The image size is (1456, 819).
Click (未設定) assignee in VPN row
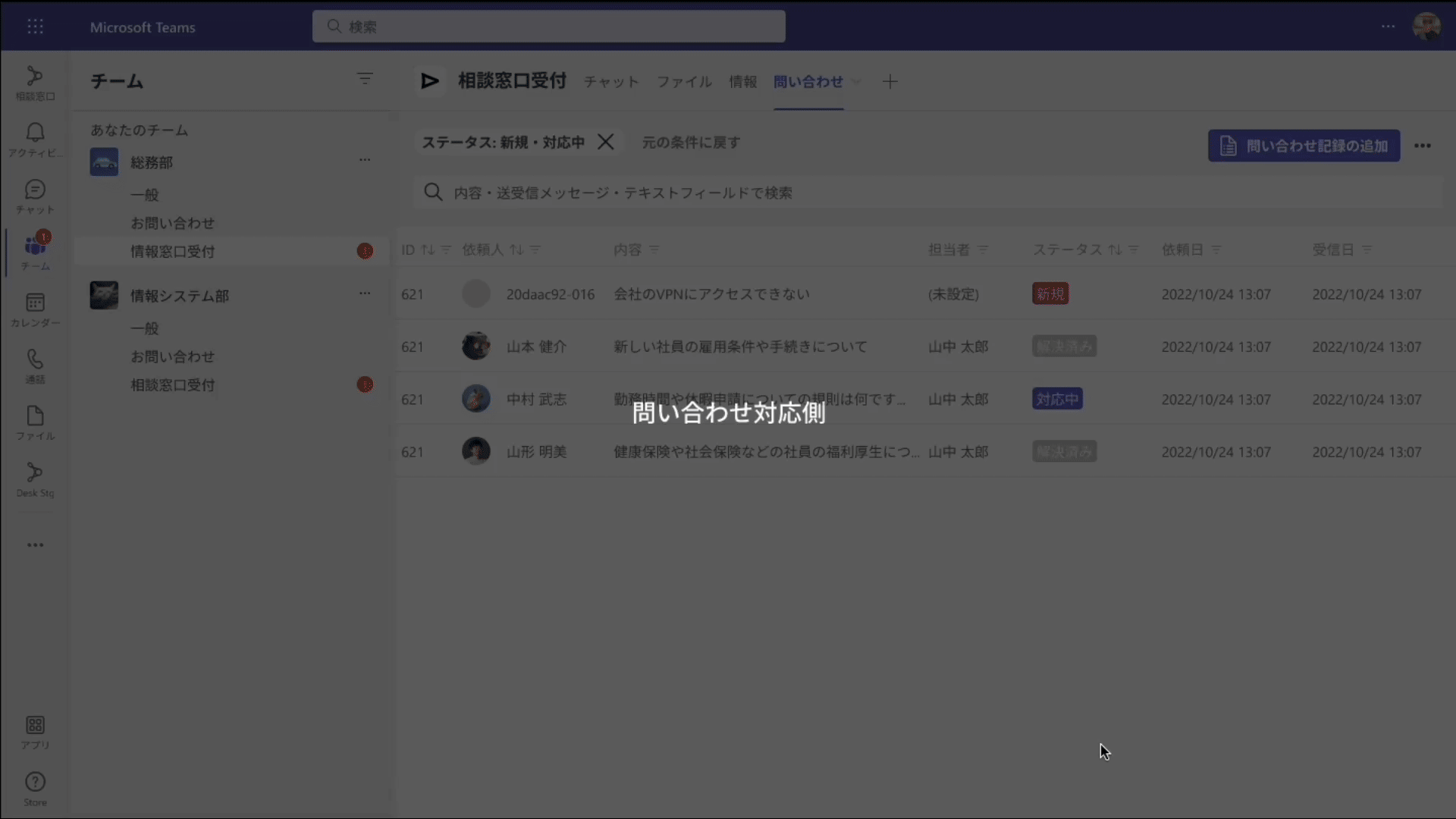953,293
